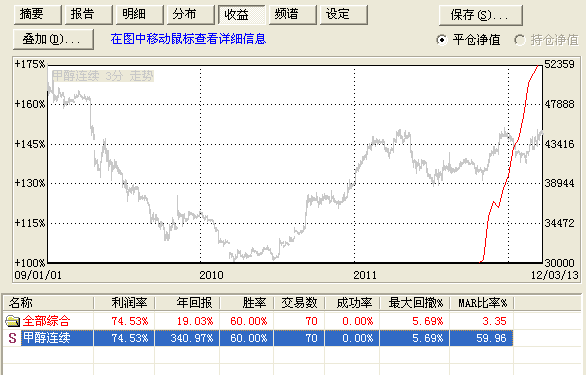
Task: Select the 收益 tab
Action: pos(242,15)
